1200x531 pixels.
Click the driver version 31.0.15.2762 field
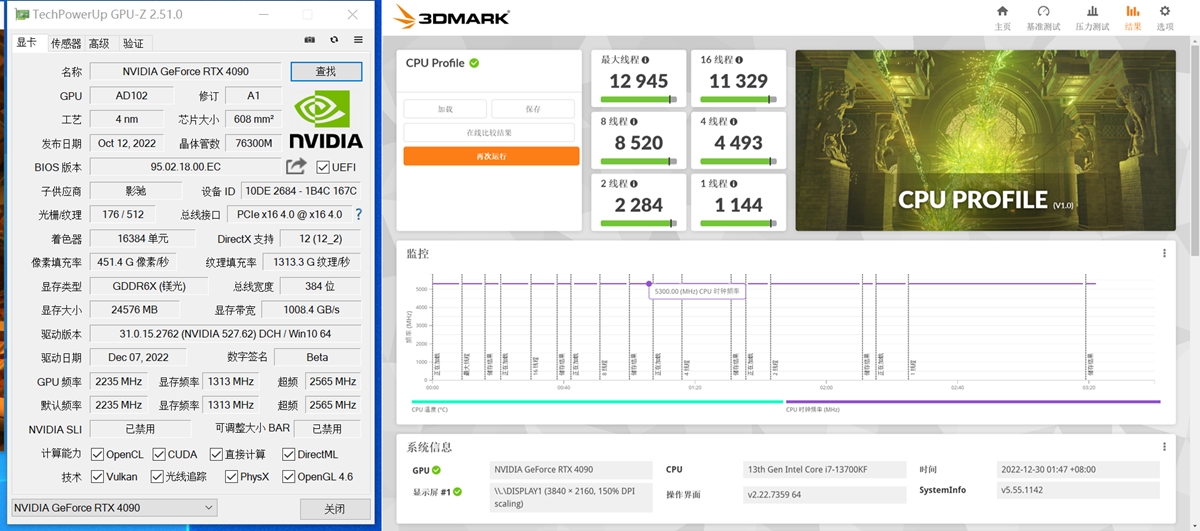[225, 333]
